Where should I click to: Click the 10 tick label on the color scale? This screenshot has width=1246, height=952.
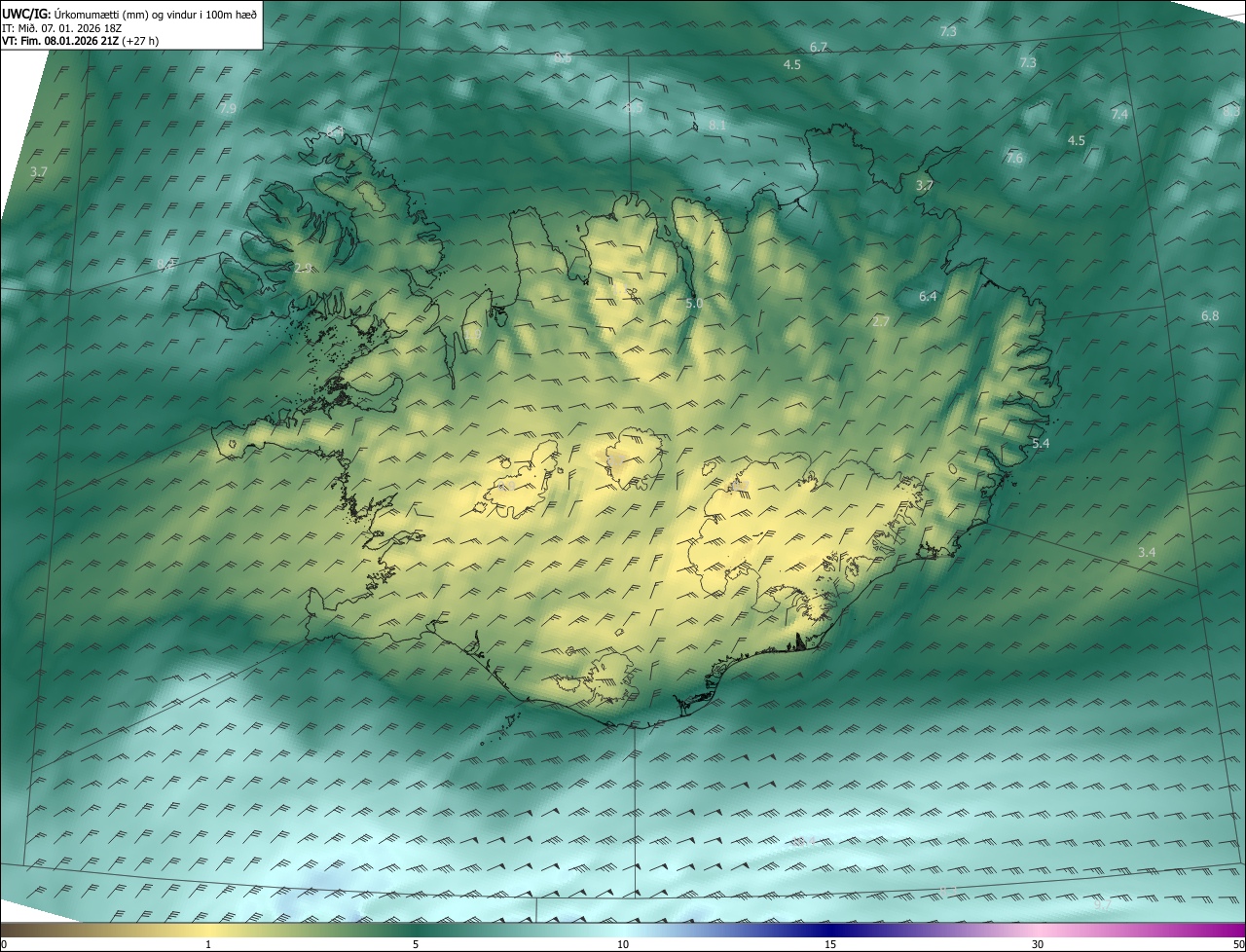coord(623,944)
